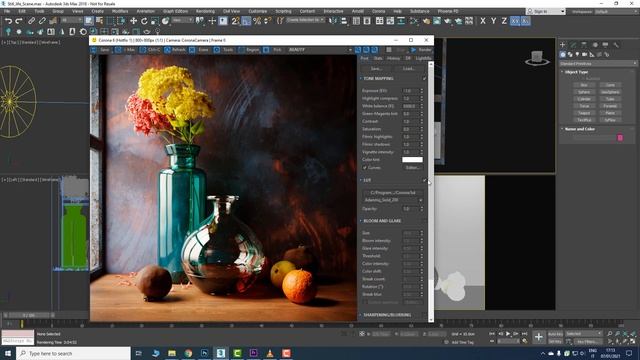Open the Rendering menu
640x360 pixels.
(205, 11)
